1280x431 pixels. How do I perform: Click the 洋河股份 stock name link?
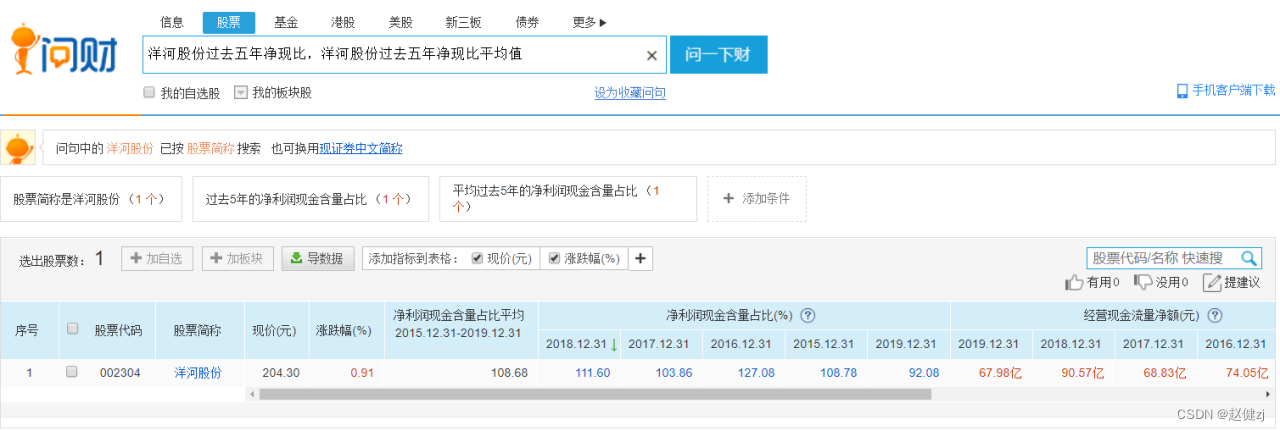tap(198, 372)
